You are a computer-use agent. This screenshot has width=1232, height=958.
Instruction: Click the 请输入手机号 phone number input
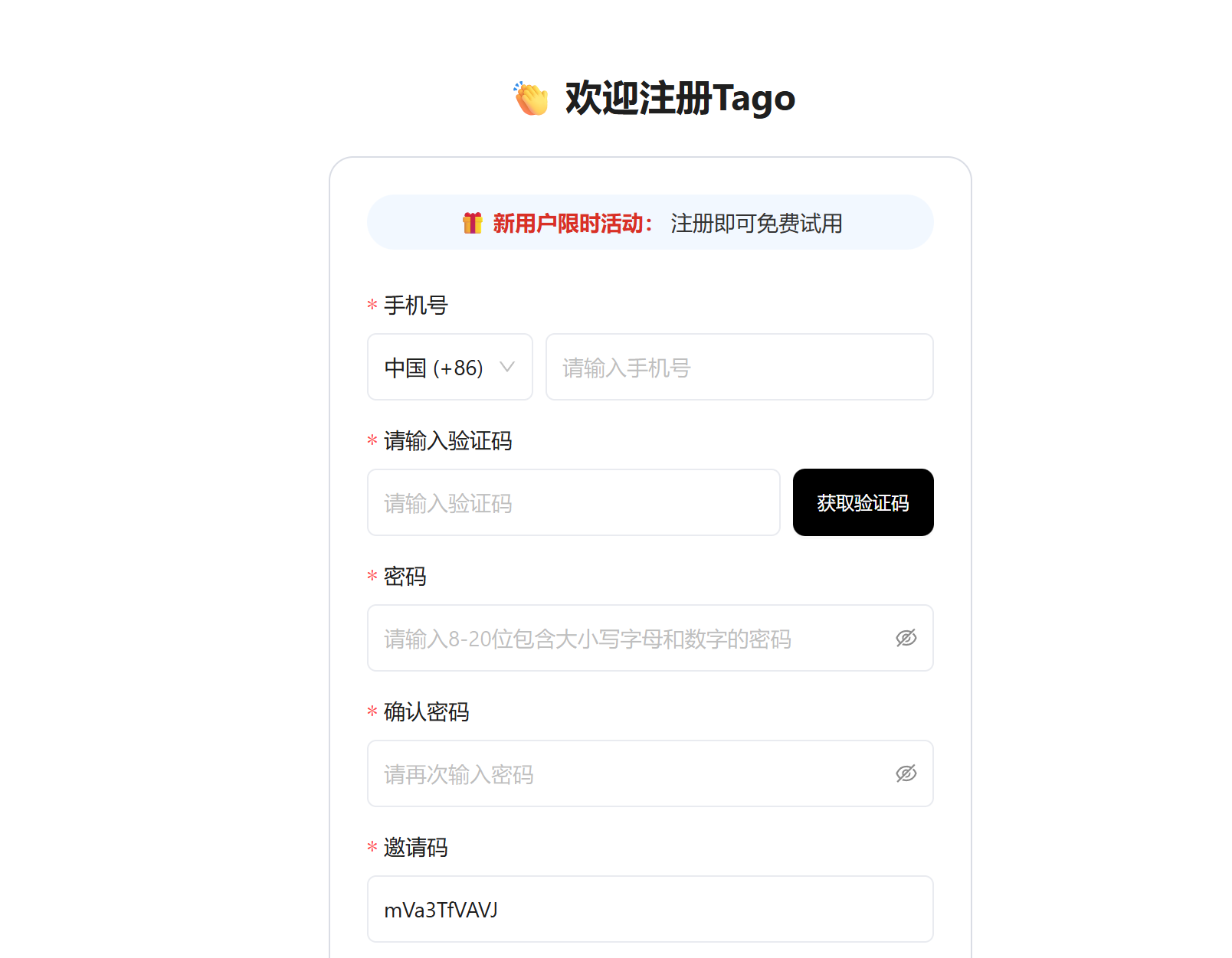coord(739,368)
